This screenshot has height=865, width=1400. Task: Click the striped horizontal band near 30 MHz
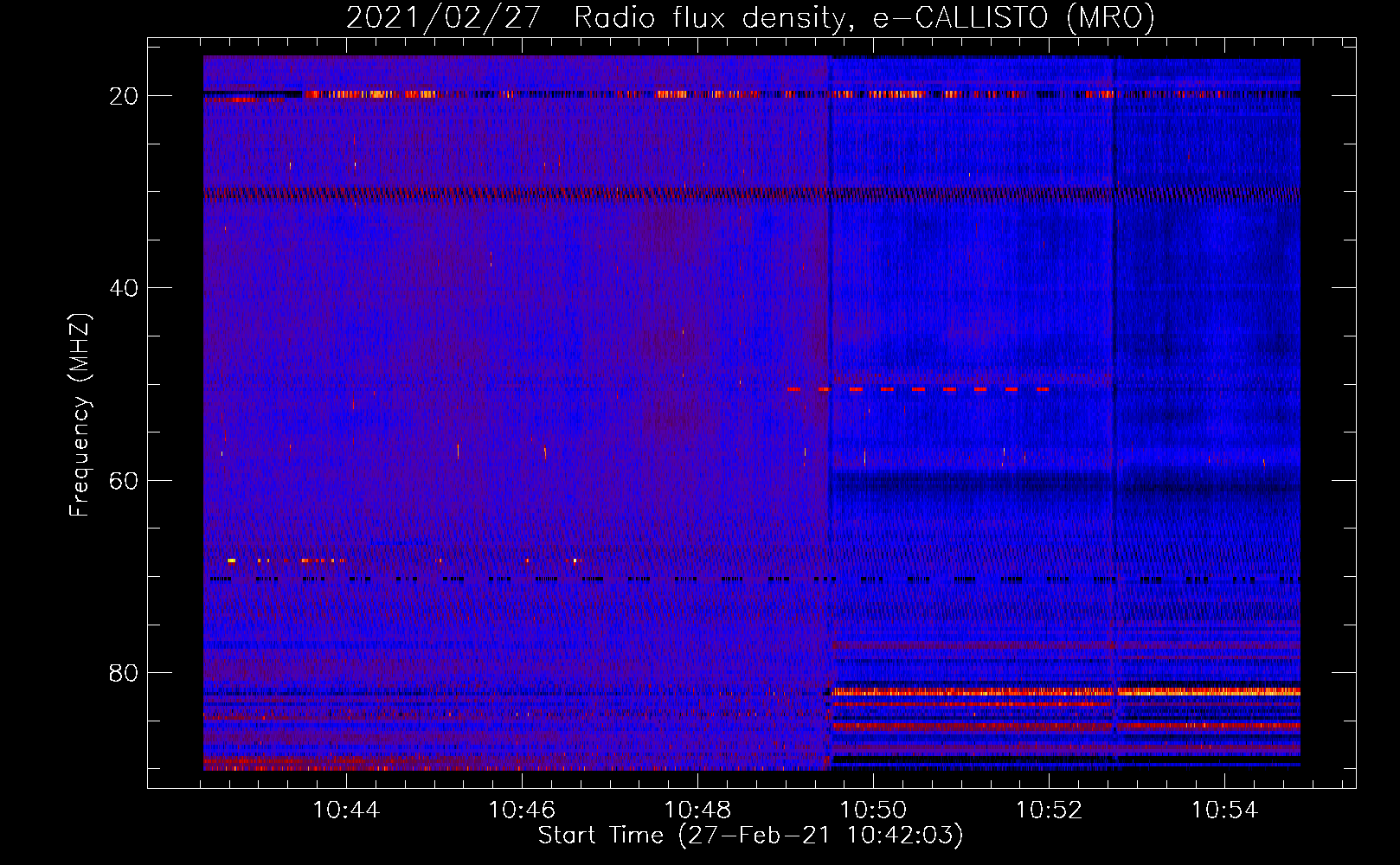tap(751, 194)
